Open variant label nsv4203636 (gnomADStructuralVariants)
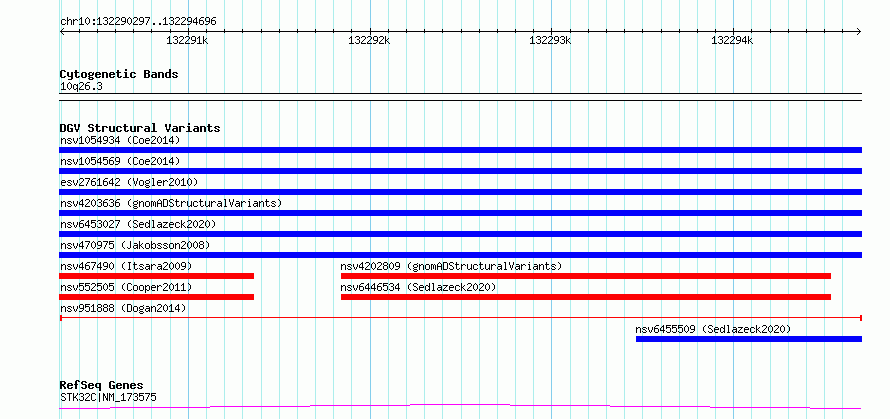Viewport: 890px width, 419px height. tap(171, 203)
